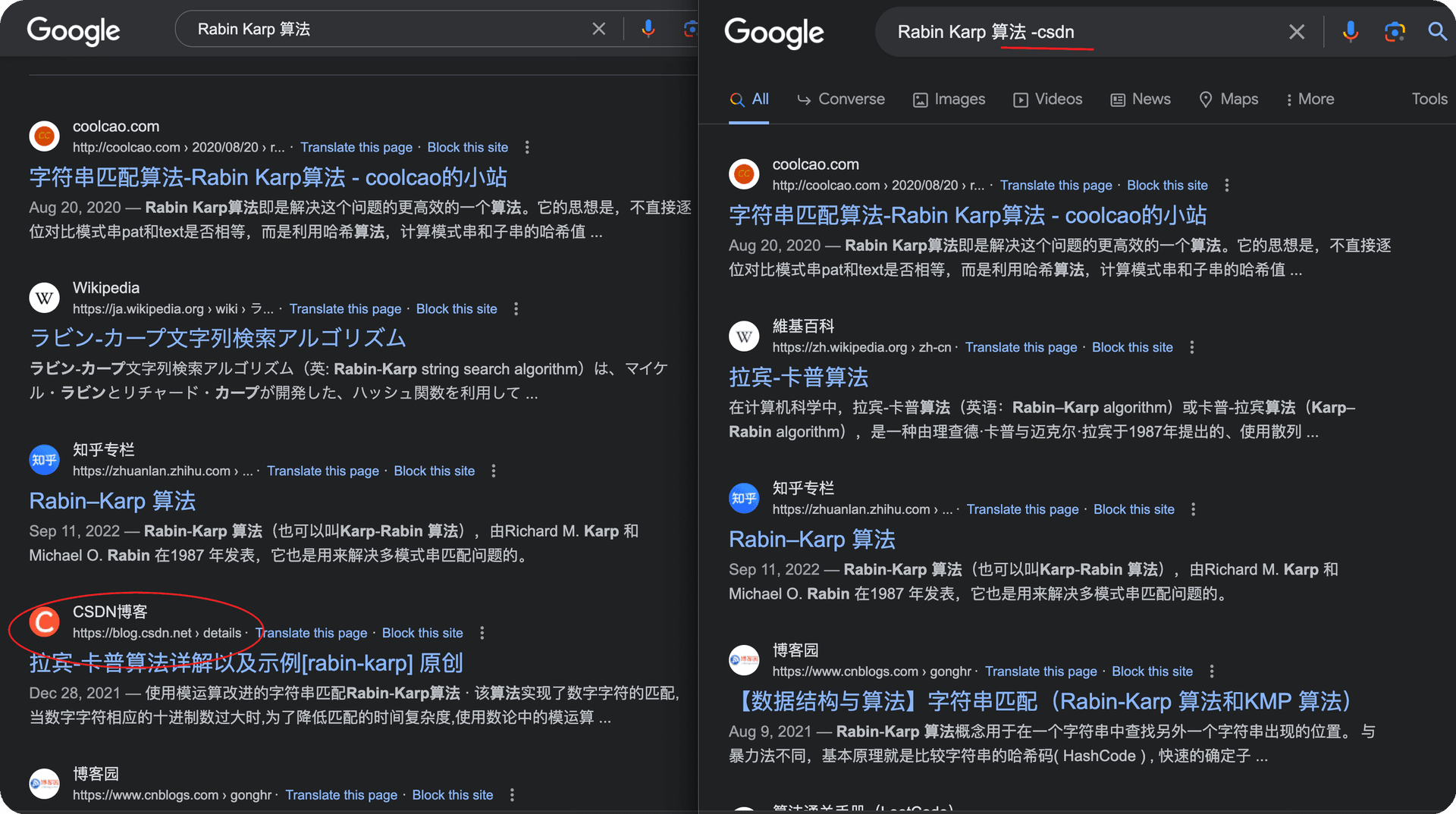Block cnblogs site in right window
The image size is (1456, 814).
click(x=1153, y=672)
